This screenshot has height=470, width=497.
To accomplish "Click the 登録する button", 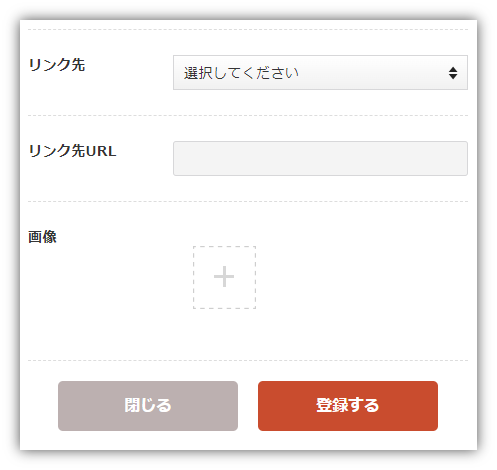I will (348, 406).
